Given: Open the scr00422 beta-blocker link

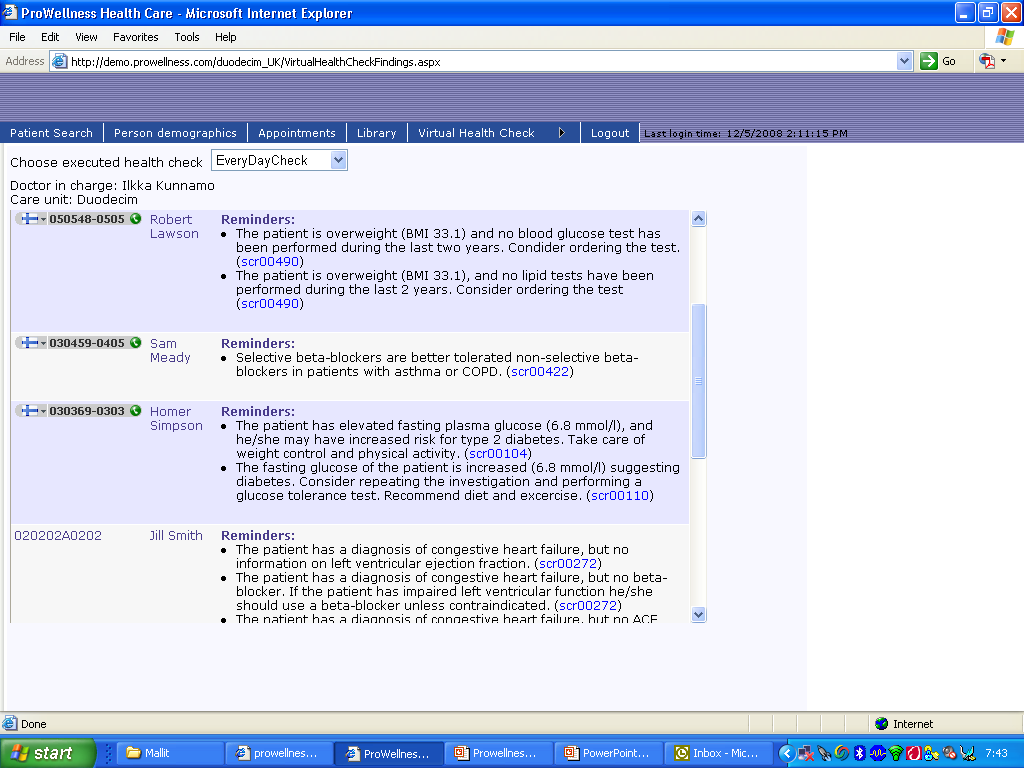Looking at the screenshot, I should tap(540, 372).
